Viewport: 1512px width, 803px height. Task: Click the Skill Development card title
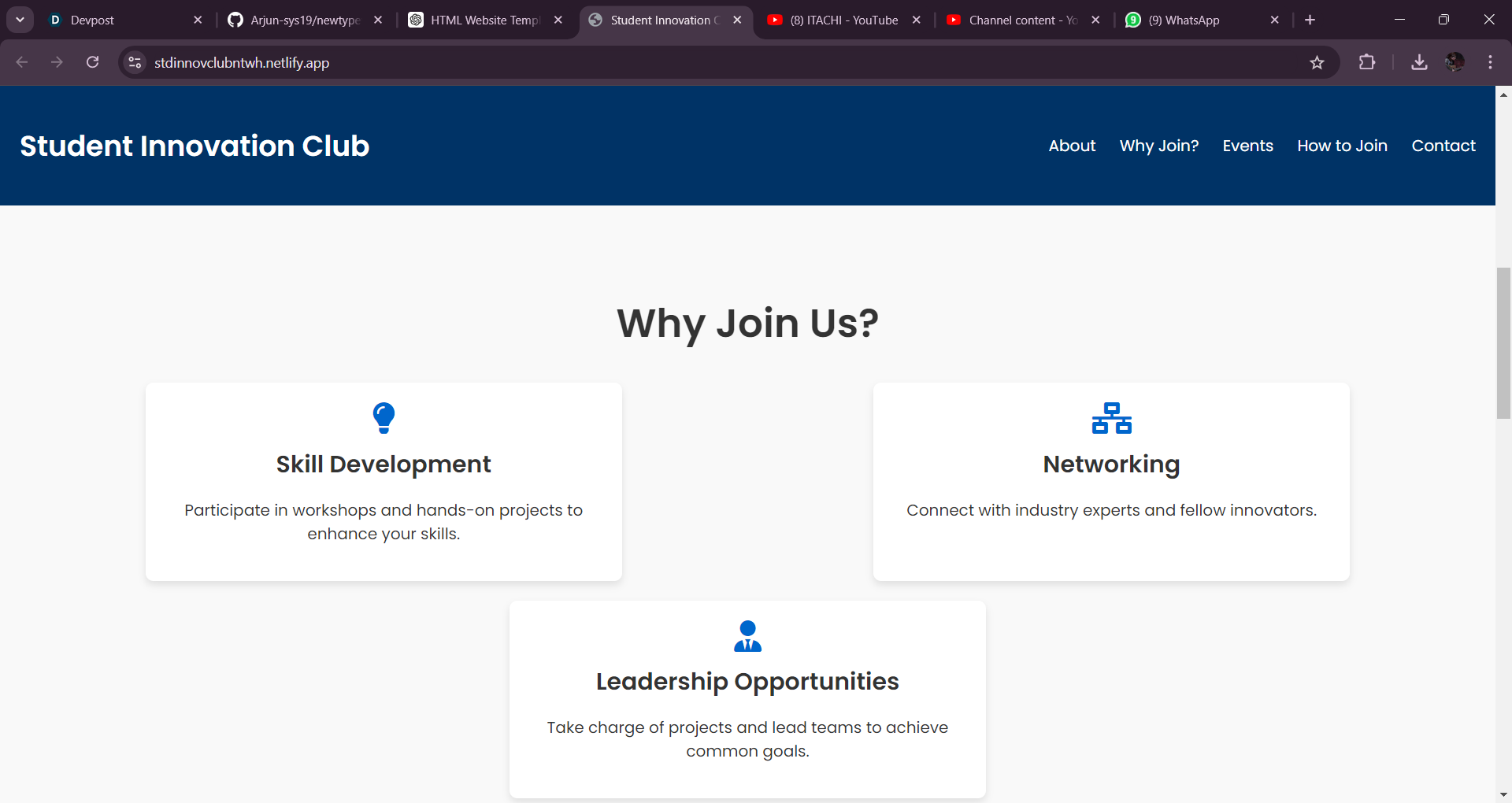click(384, 464)
